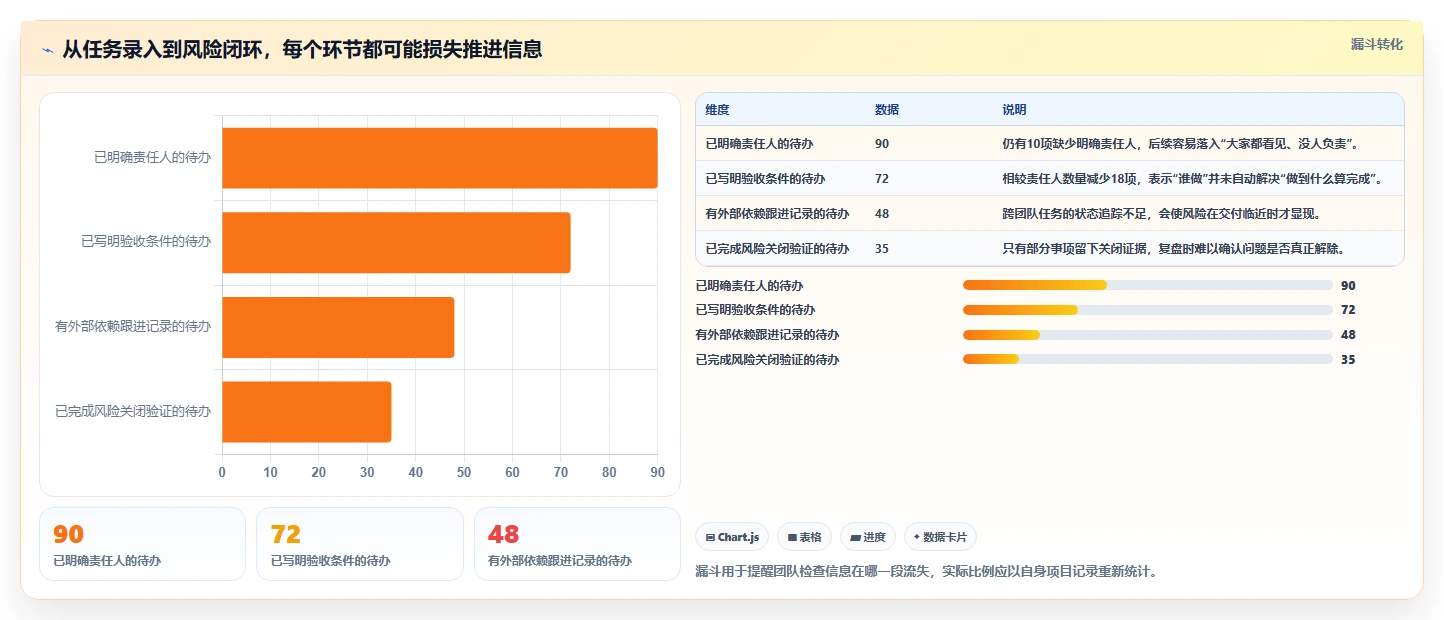1444x620 pixels.
Task: Click chart y-axis label 已明确责任人的待办
Action: pyautogui.click(x=152, y=158)
